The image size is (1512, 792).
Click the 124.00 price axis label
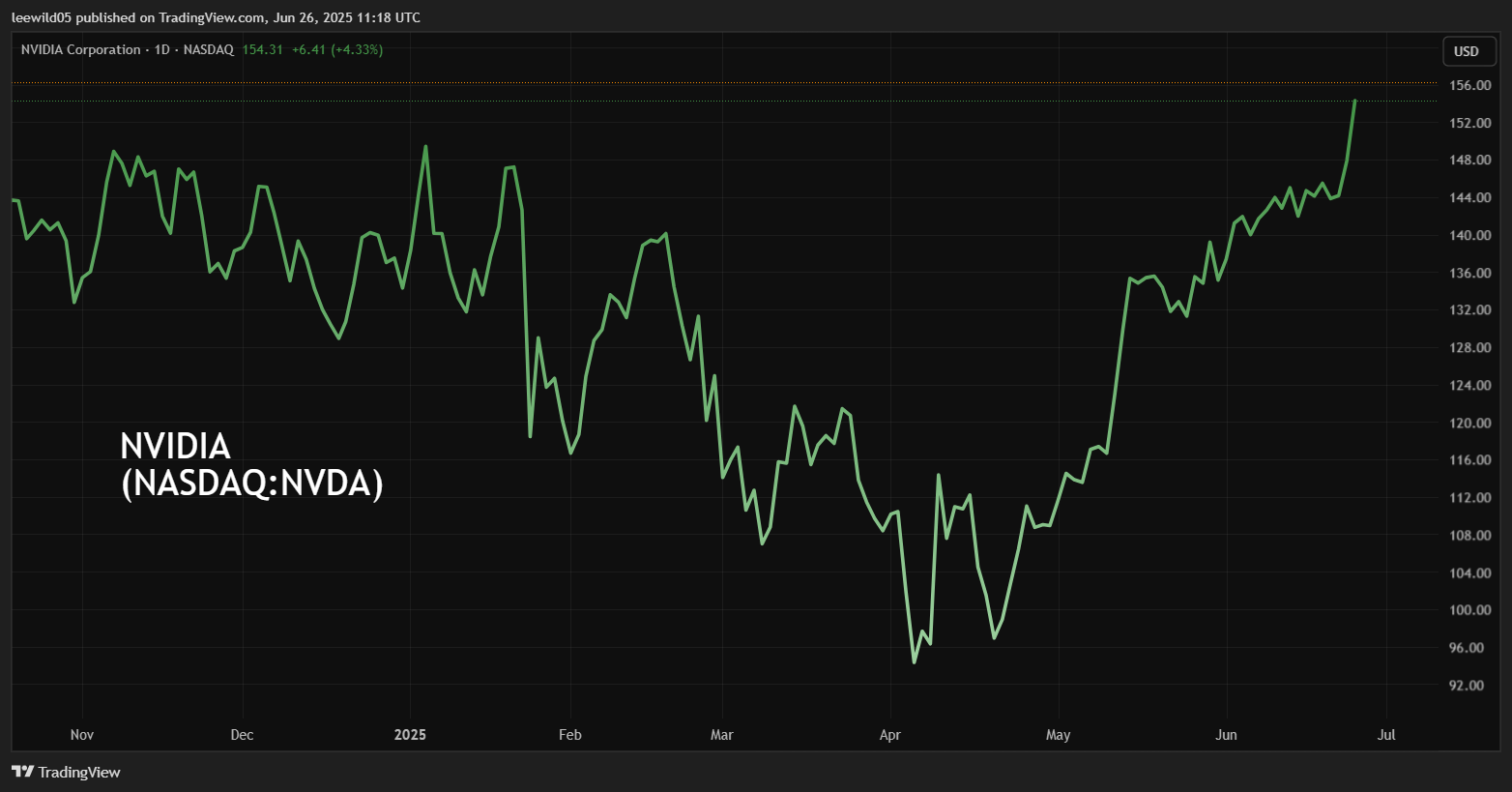1469,385
